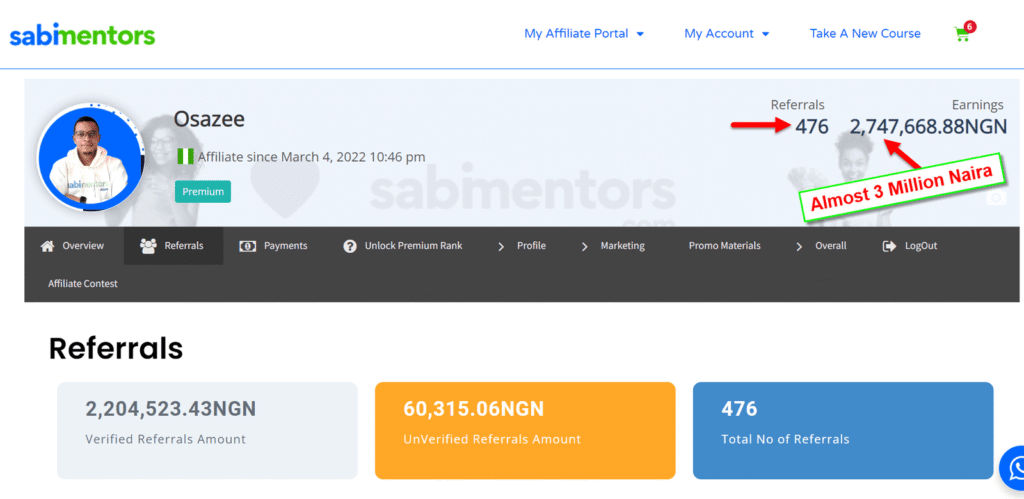The height and width of the screenshot is (499, 1024).
Task: Go to the Affiliate Contest tab
Action: tap(83, 284)
